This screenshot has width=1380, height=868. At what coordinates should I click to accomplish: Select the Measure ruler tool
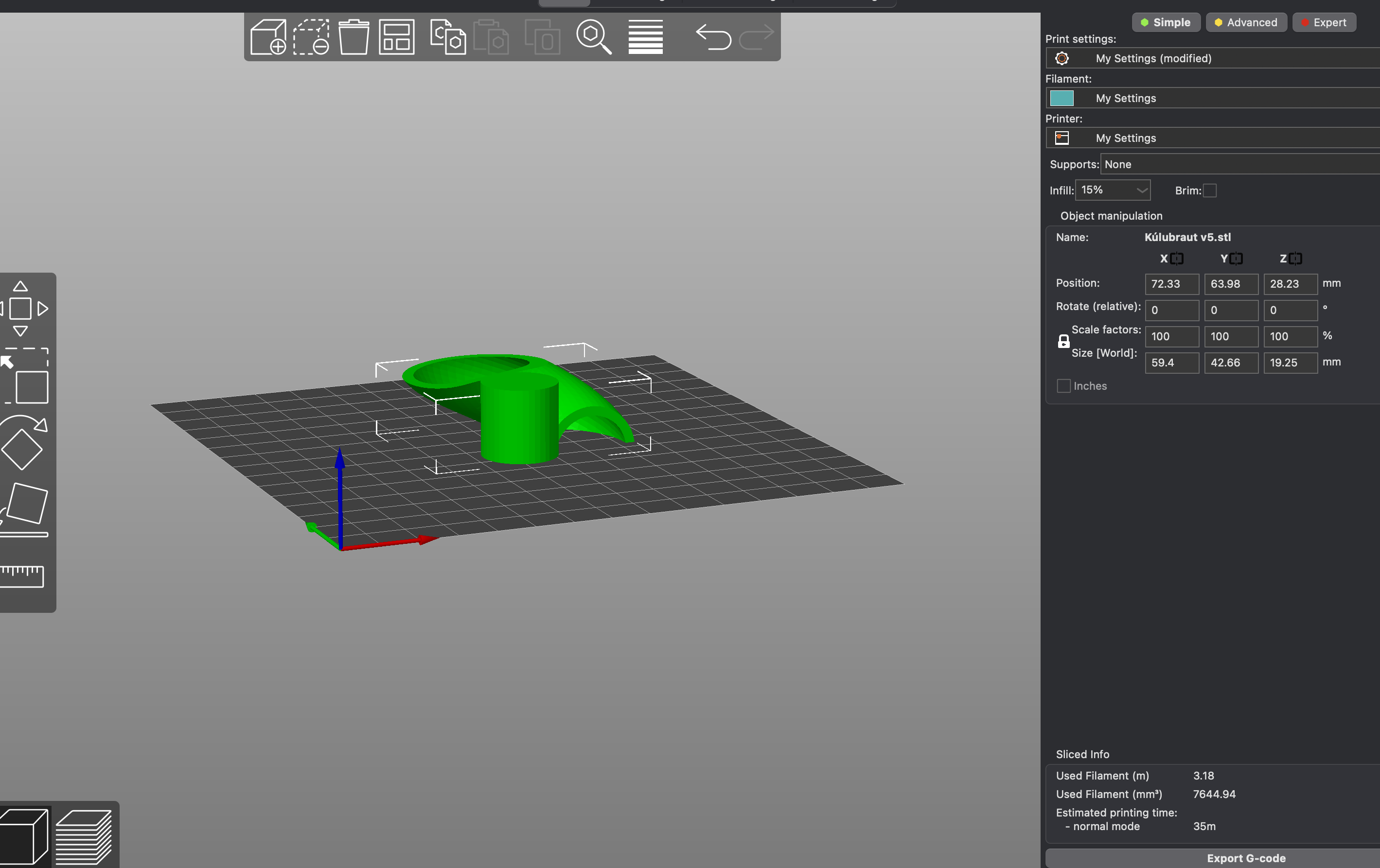coord(22,576)
